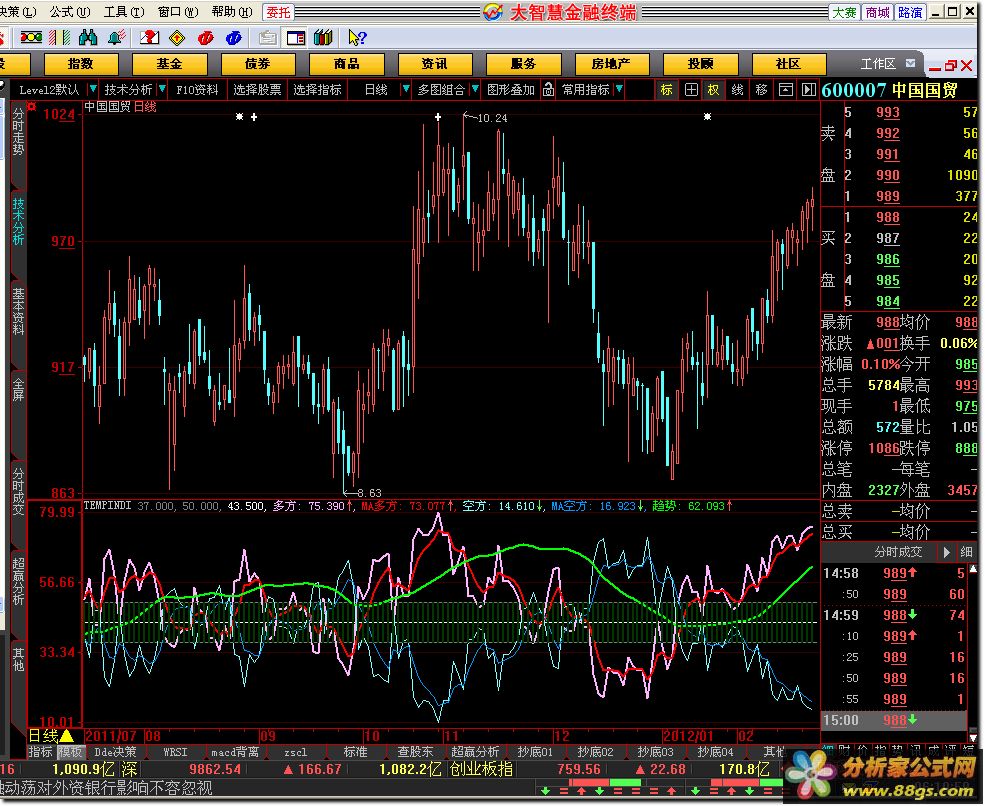Click the 工作区 red restore window icon
Viewport: 985px width, 806px height.
tap(950, 65)
